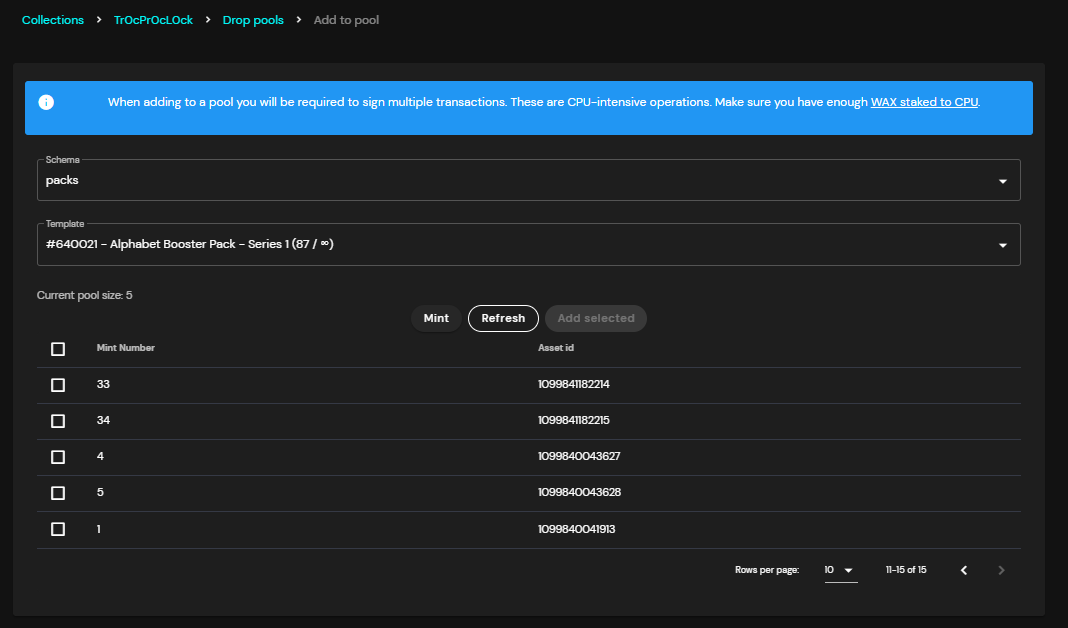The image size is (1068, 628).
Task: Check the box for mint number 33
Action: pos(58,385)
